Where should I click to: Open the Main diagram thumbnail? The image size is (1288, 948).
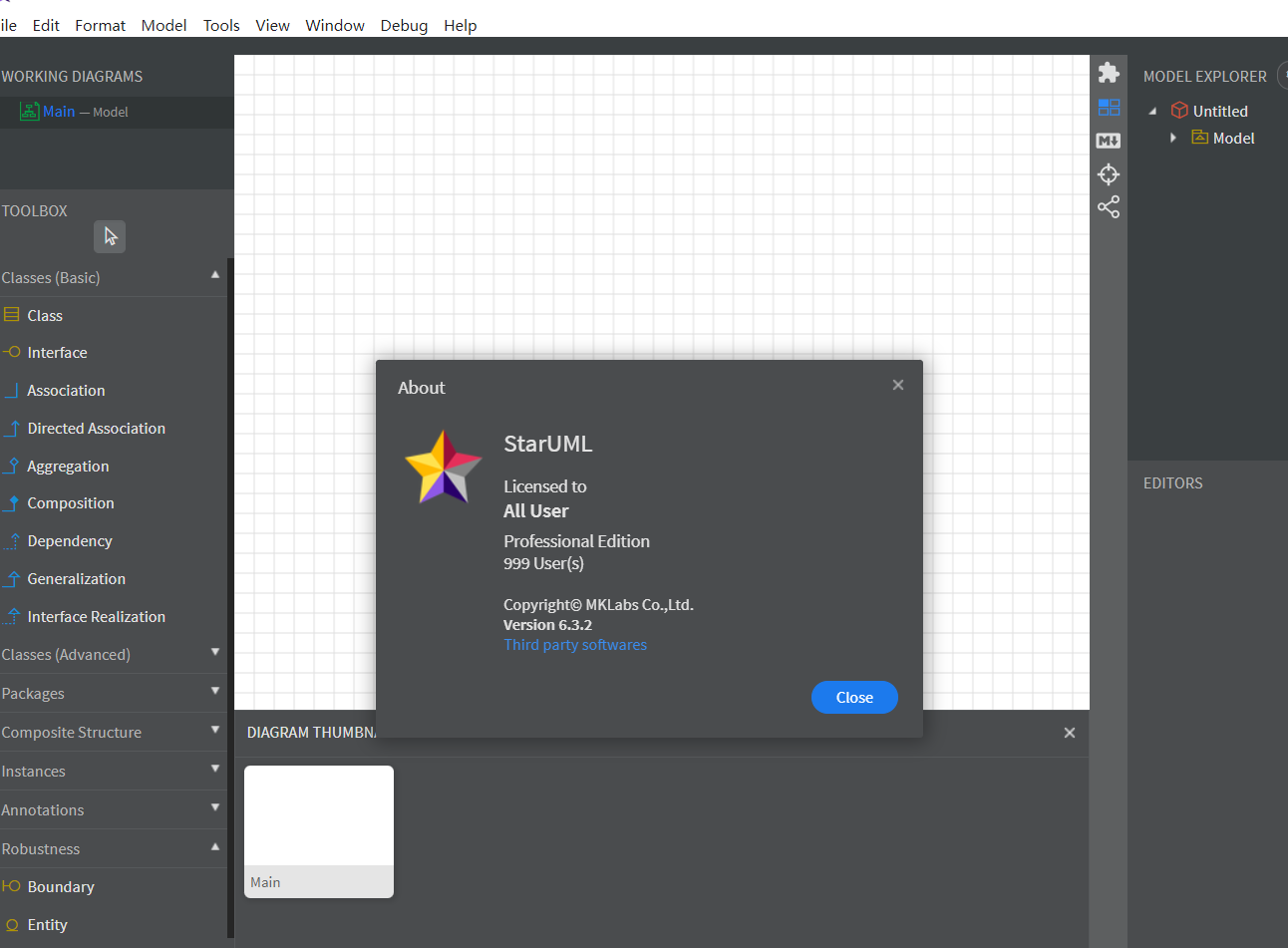(319, 831)
